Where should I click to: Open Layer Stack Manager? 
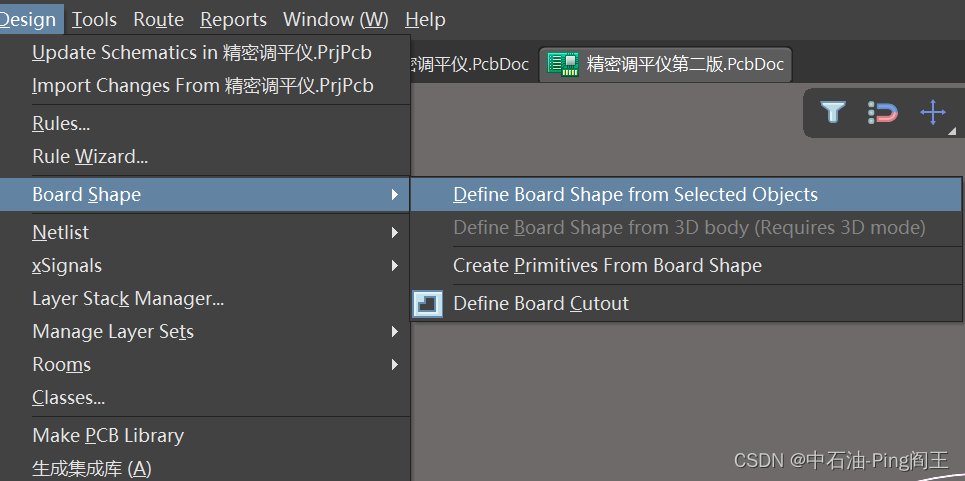pos(128,299)
